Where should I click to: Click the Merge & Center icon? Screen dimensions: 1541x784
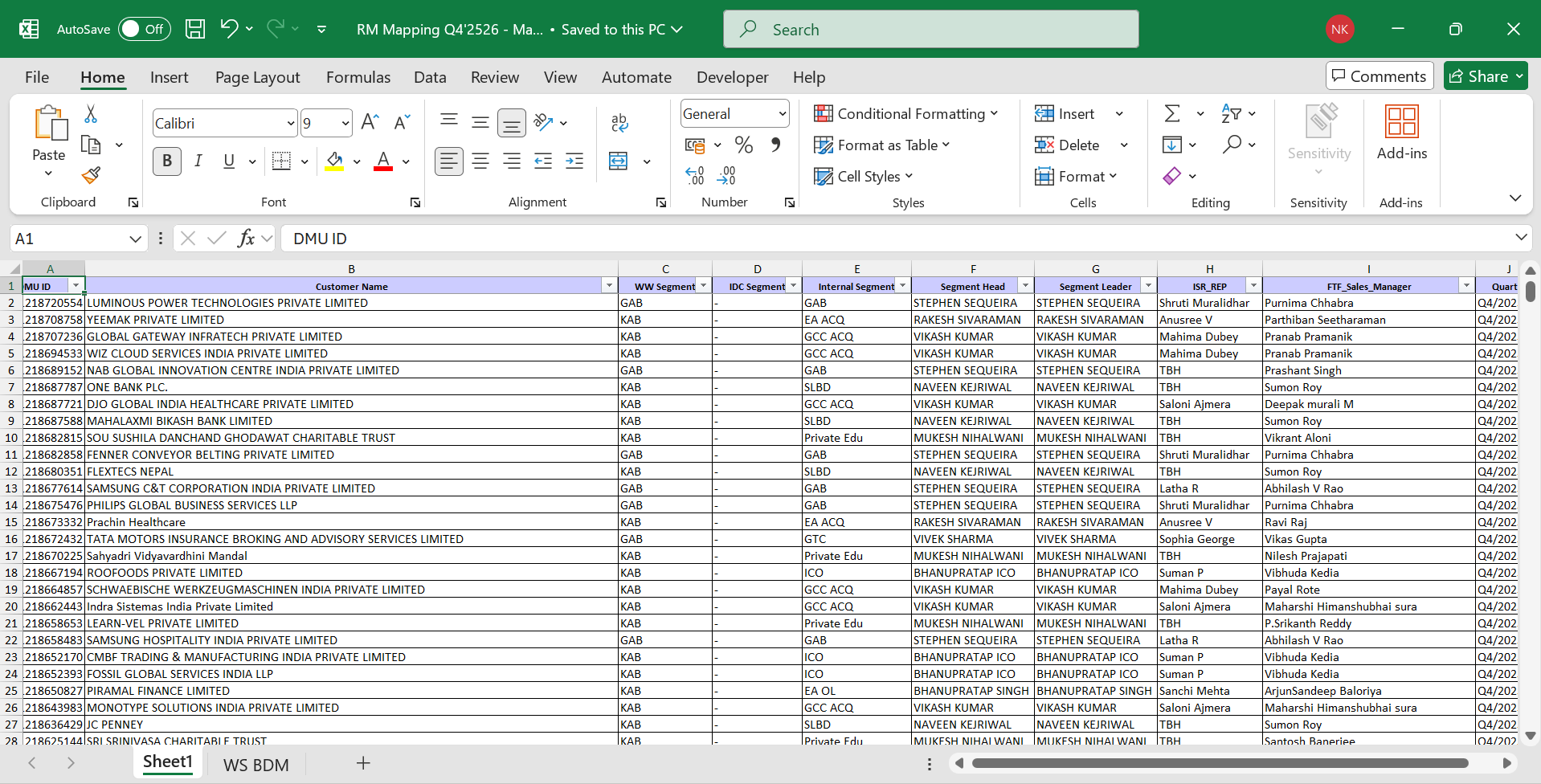pyautogui.click(x=619, y=161)
